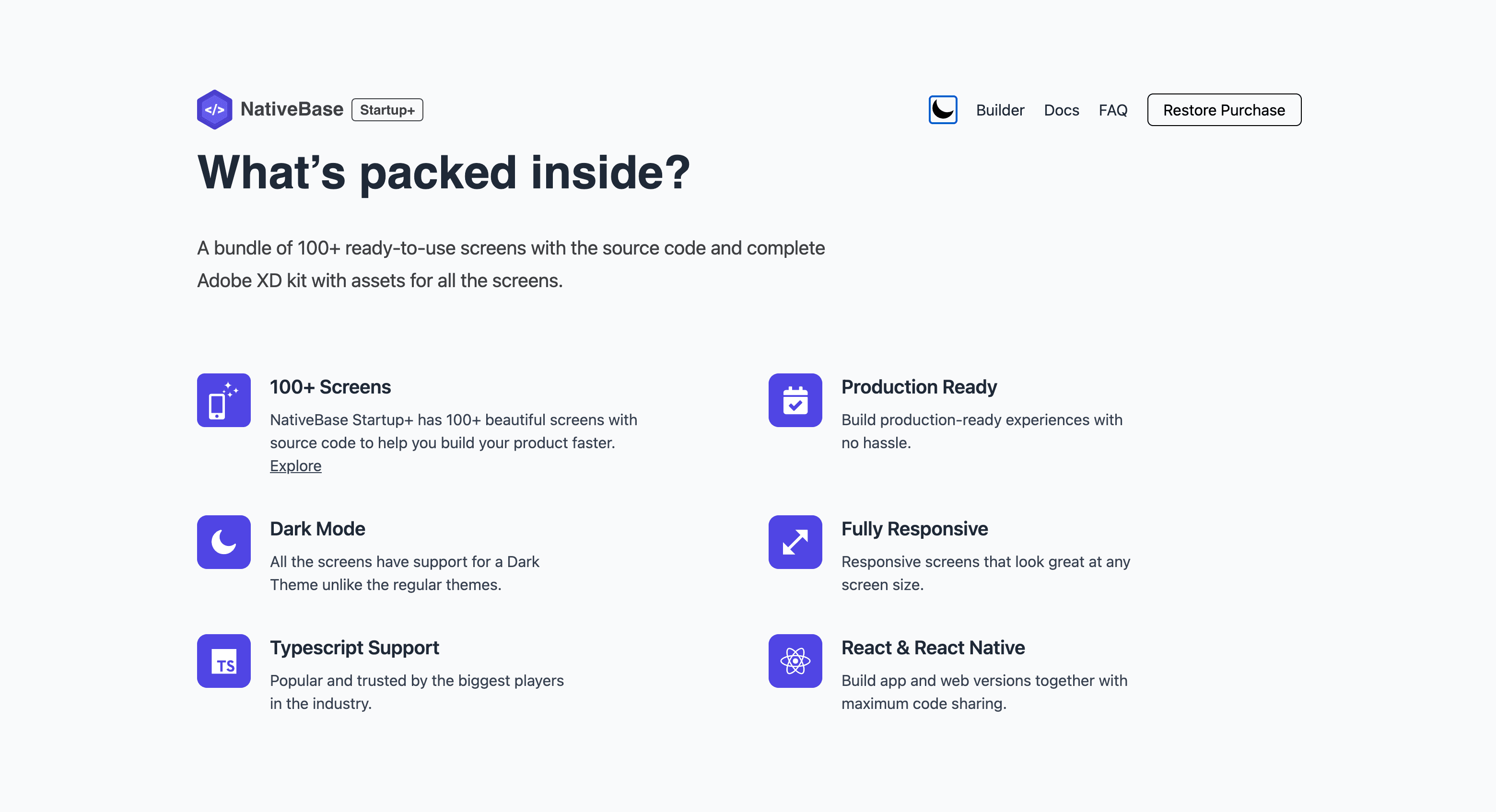This screenshot has height=812, width=1496.
Task: Click the Production Ready calendar check icon
Action: [x=795, y=400]
